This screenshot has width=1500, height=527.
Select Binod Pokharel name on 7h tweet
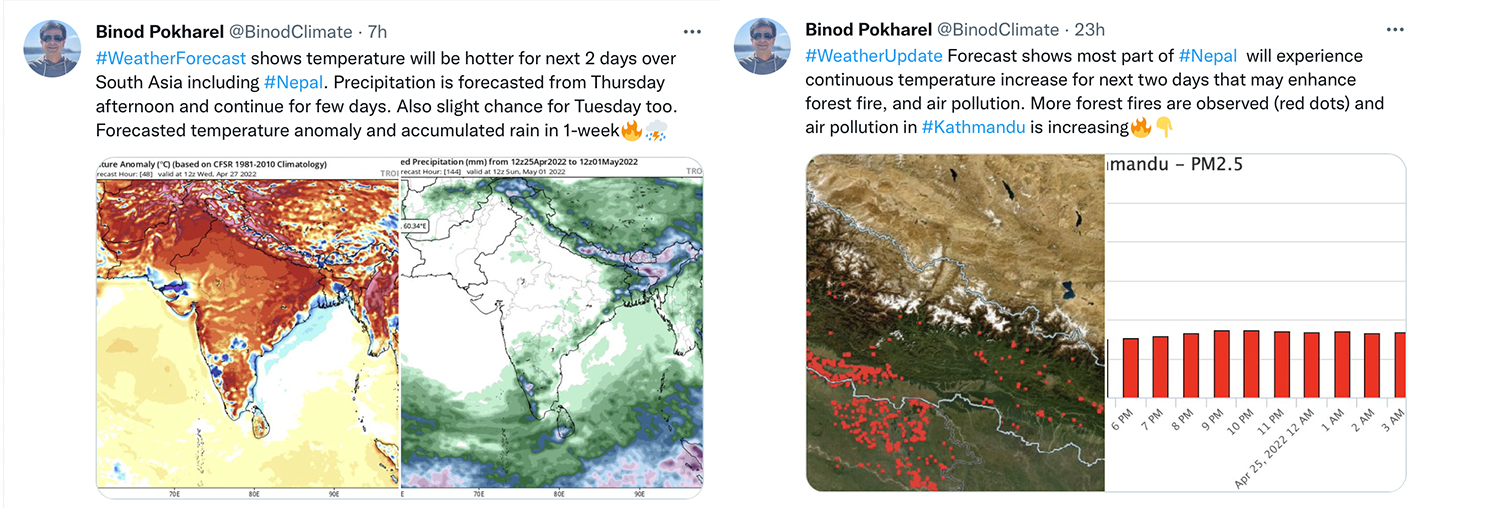pyautogui.click(x=158, y=32)
